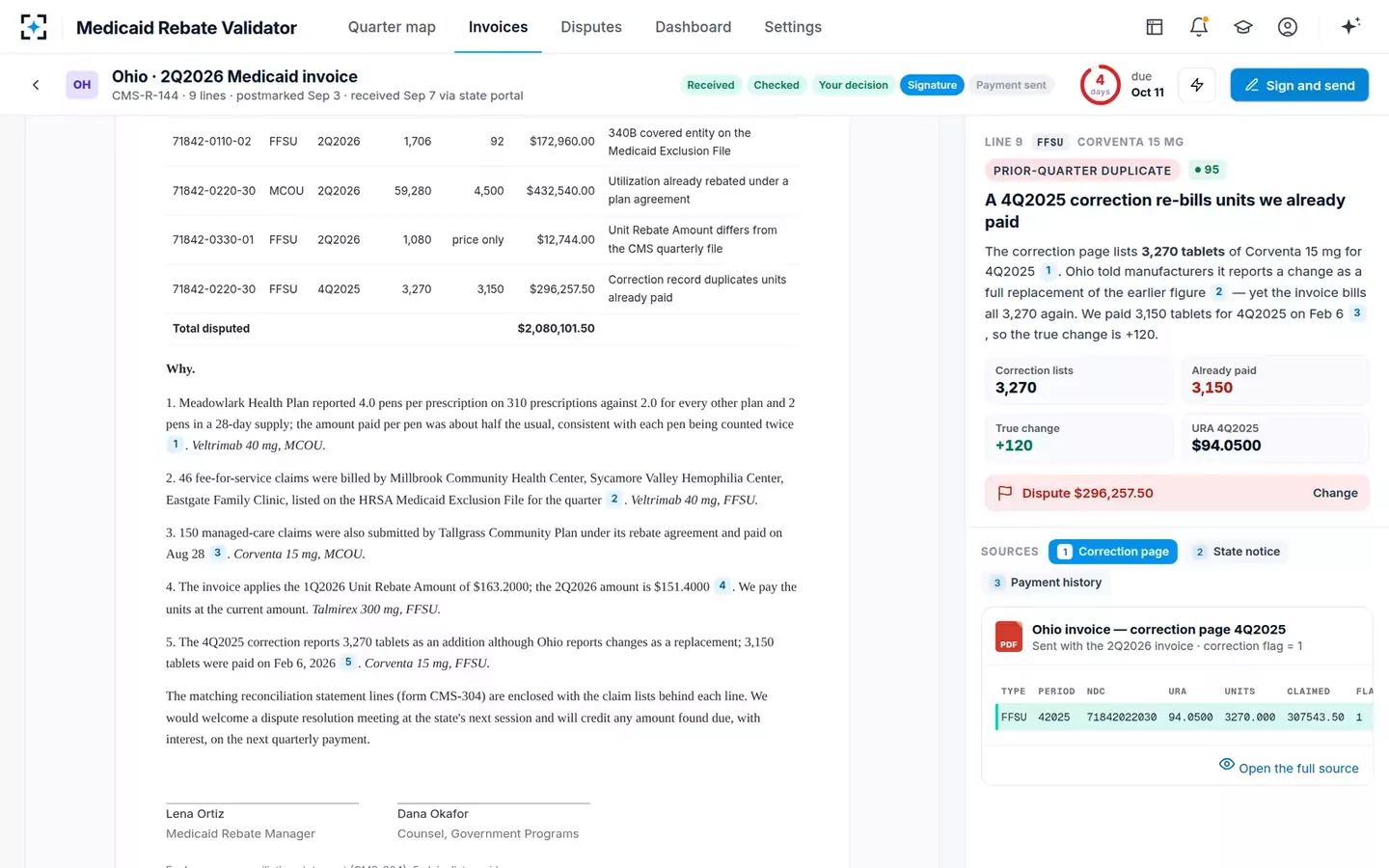
Task: Click the dispute flag icon
Action: 1005,493
